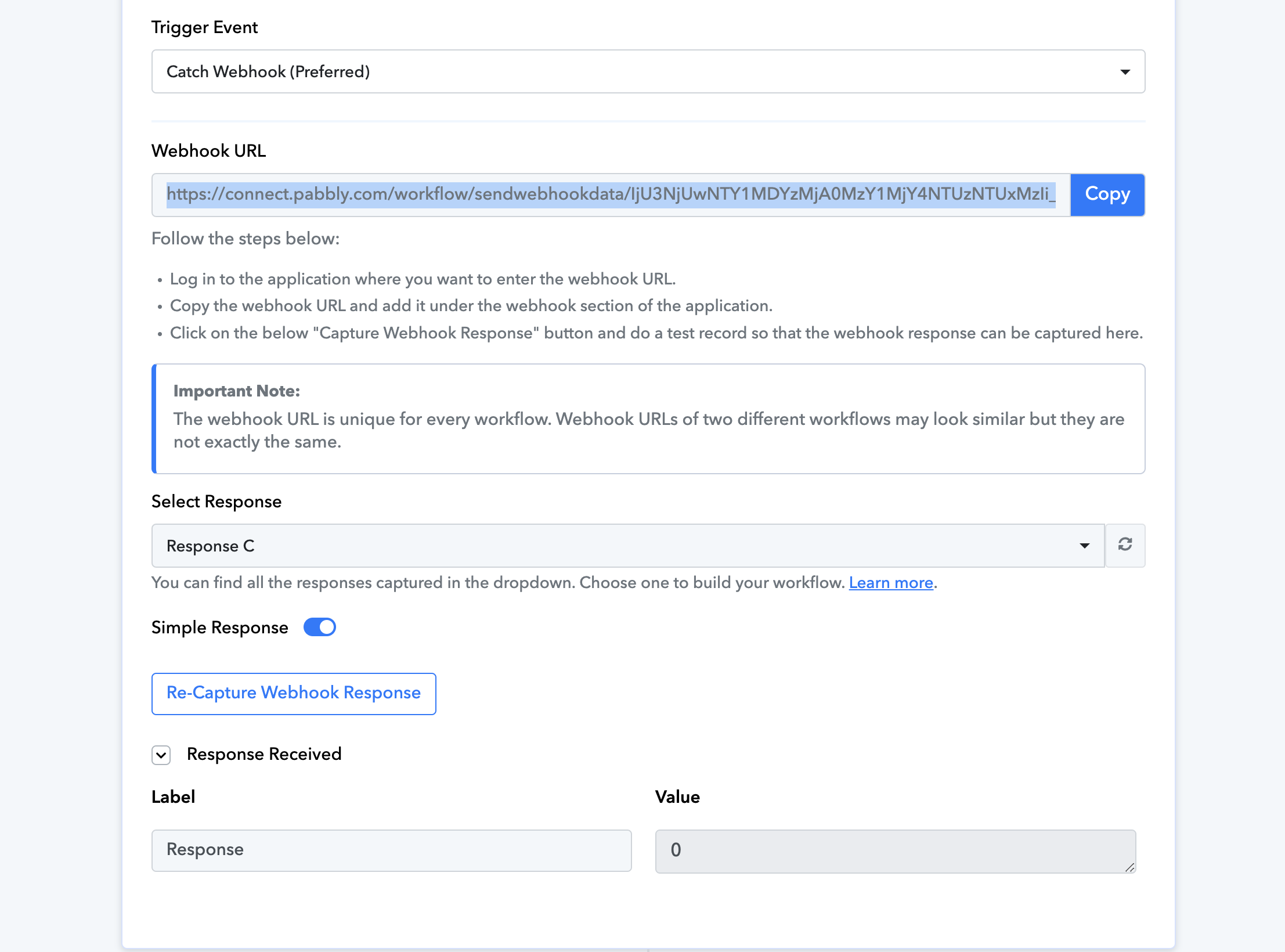Copy the webhook URL
1285x952 pixels.
coord(1107,194)
